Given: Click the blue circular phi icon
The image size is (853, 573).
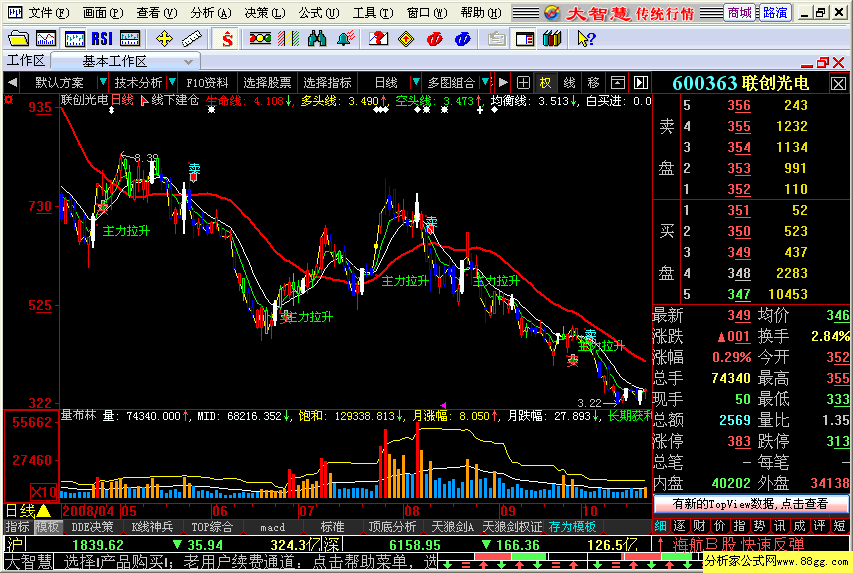Looking at the screenshot, I should pos(462,39).
